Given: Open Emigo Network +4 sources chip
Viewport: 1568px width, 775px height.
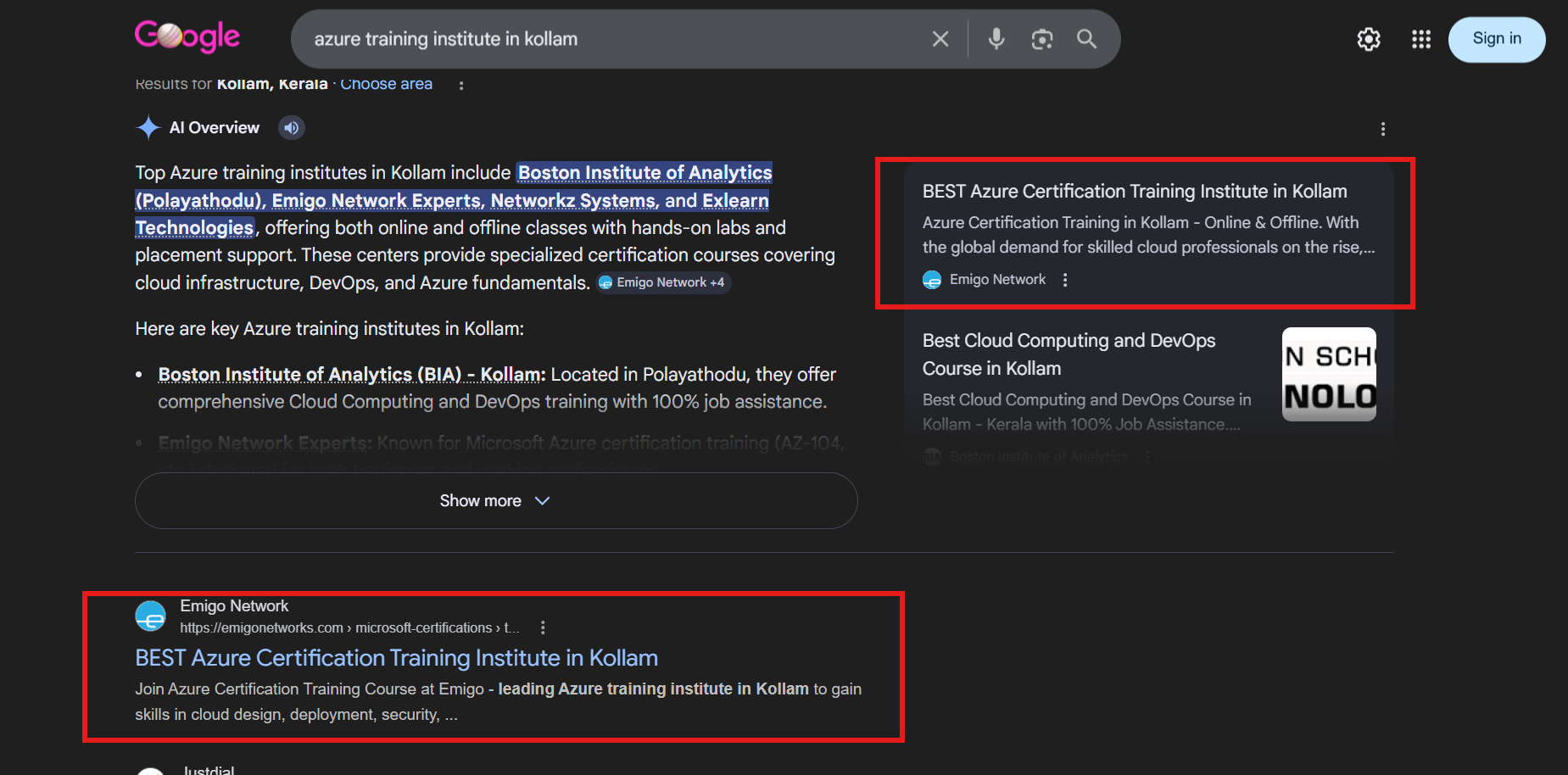Looking at the screenshot, I should pyautogui.click(x=662, y=282).
